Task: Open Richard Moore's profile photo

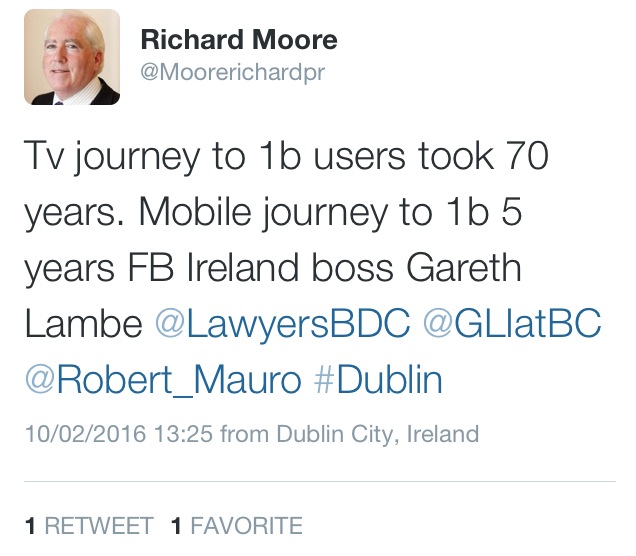Action: 71,58
